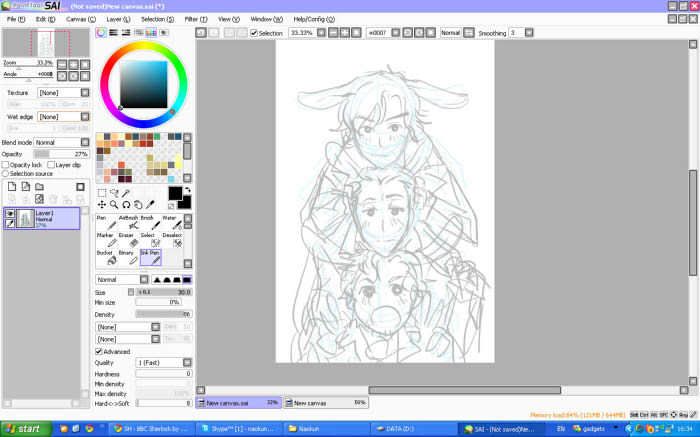The image size is (700, 437).
Task: Click the color wheel panel icon
Action: pos(101,33)
